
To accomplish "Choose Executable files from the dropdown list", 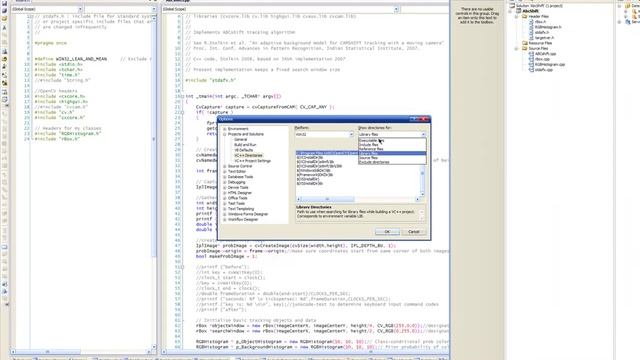I will coord(392,140).
